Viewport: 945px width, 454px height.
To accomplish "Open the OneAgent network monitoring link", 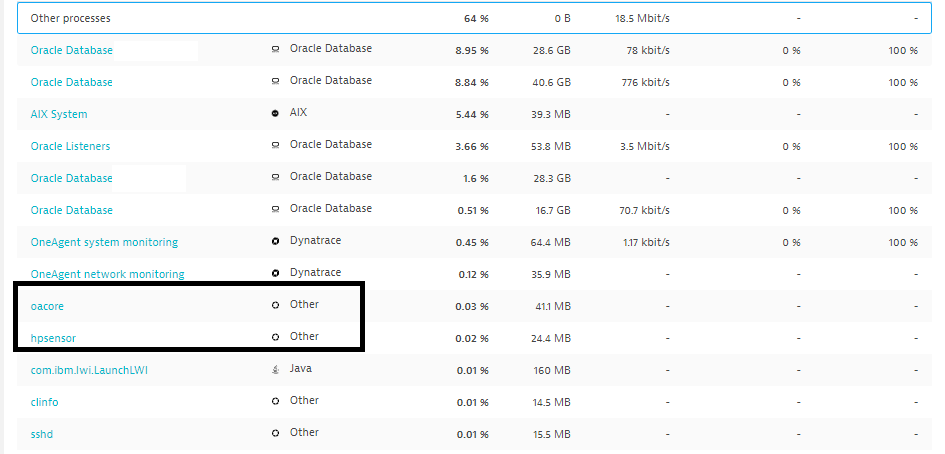I will [107, 274].
